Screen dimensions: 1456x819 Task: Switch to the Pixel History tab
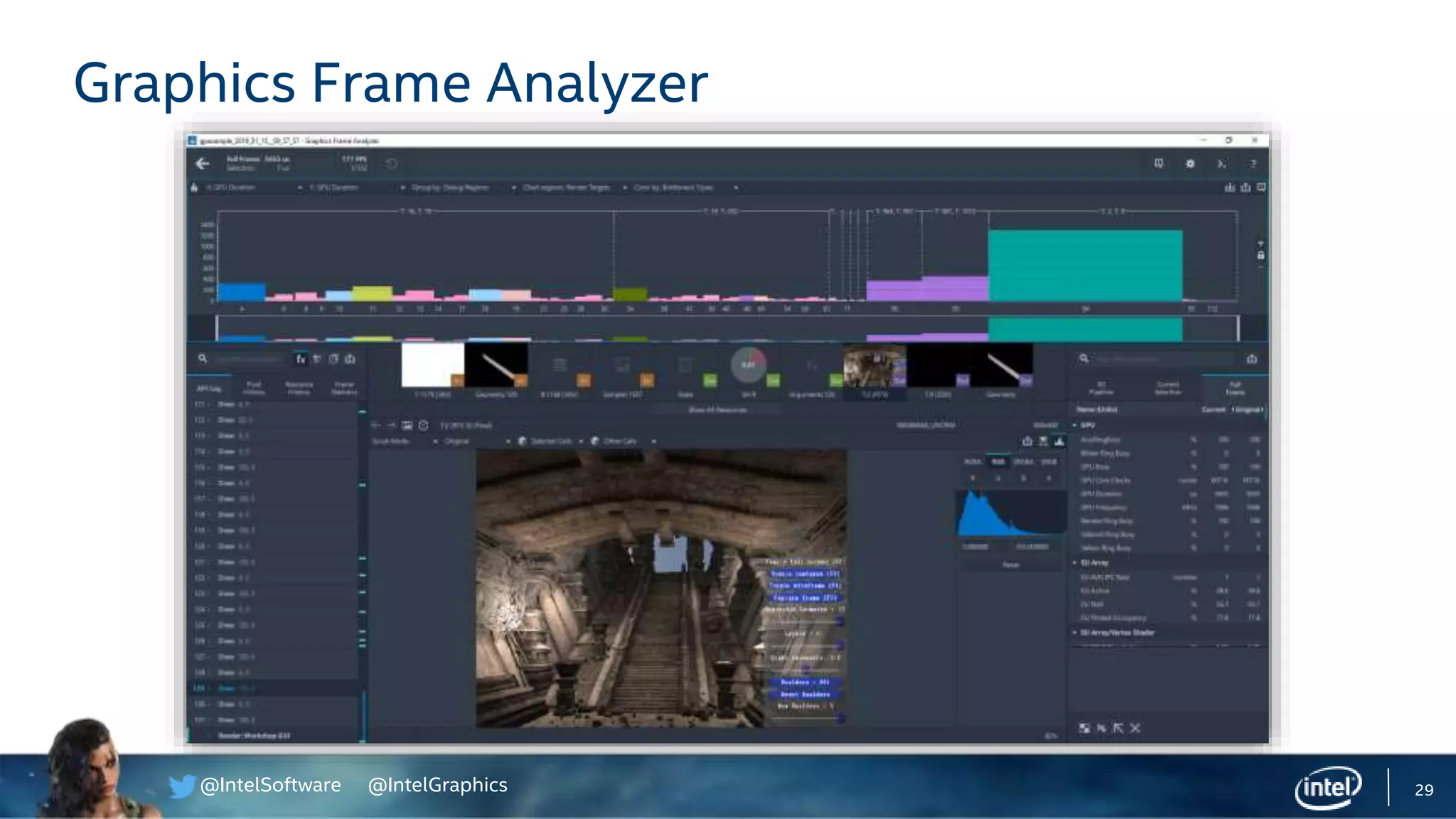point(254,388)
